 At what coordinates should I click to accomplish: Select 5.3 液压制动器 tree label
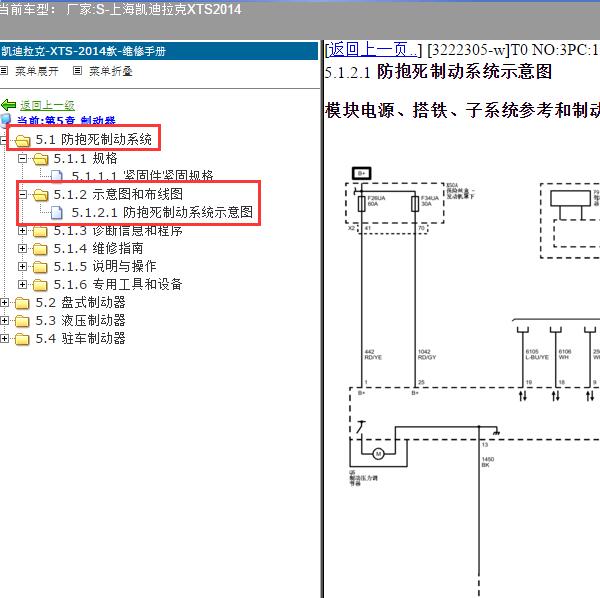click(x=81, y=320)
